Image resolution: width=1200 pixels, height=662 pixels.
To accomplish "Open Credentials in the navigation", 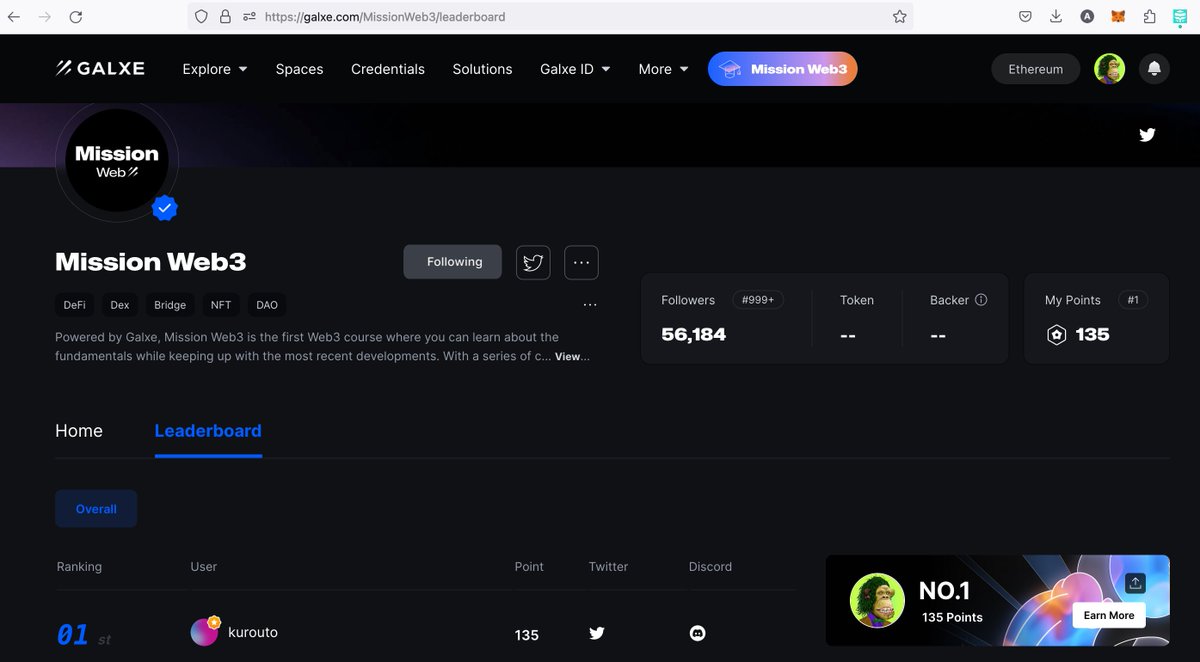I will [x=388, y=69].
